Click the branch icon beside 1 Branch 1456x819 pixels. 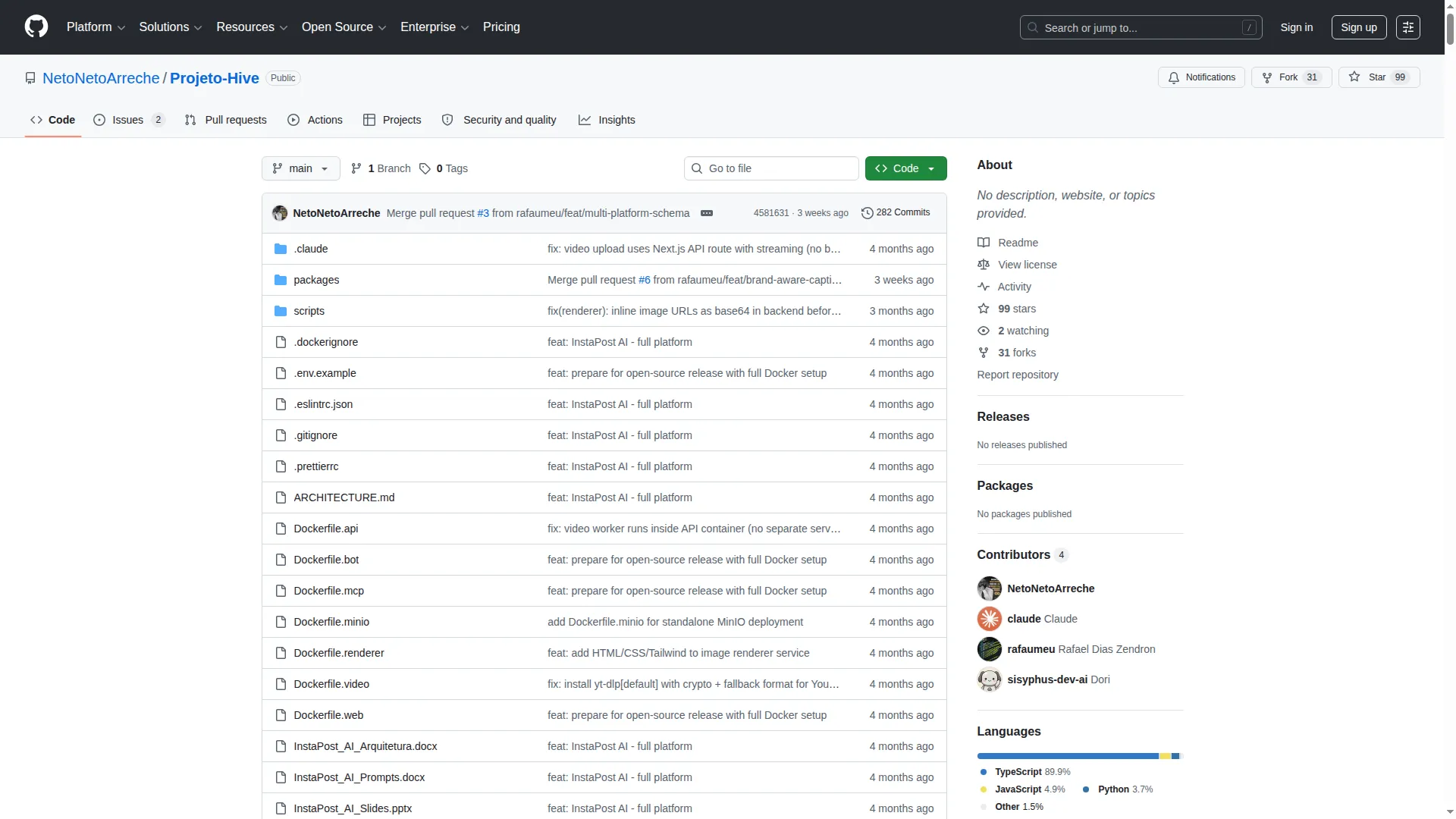coord(356,168)
